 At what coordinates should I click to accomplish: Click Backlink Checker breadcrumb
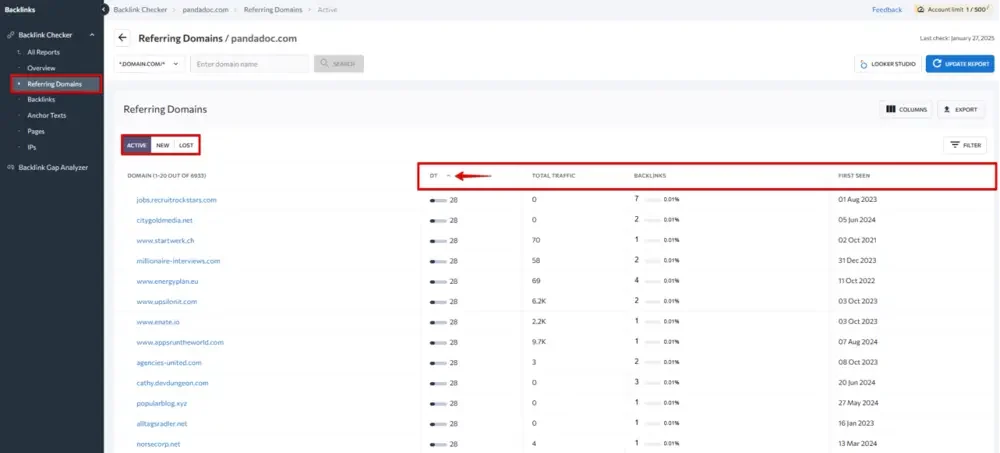[x=140, y=10]
